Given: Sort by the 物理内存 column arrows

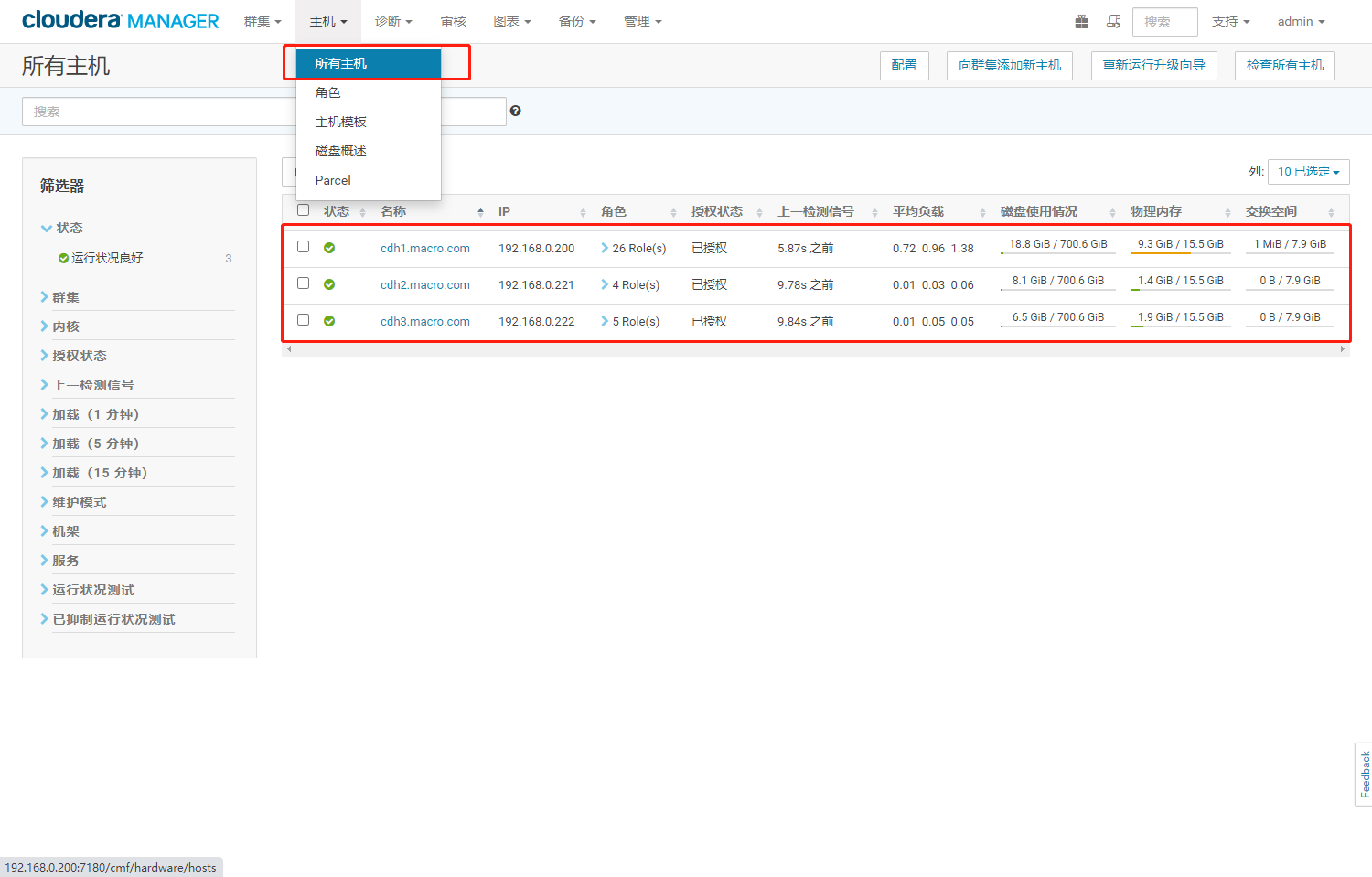Looking at the screenshot, I should pos(1227,212).
